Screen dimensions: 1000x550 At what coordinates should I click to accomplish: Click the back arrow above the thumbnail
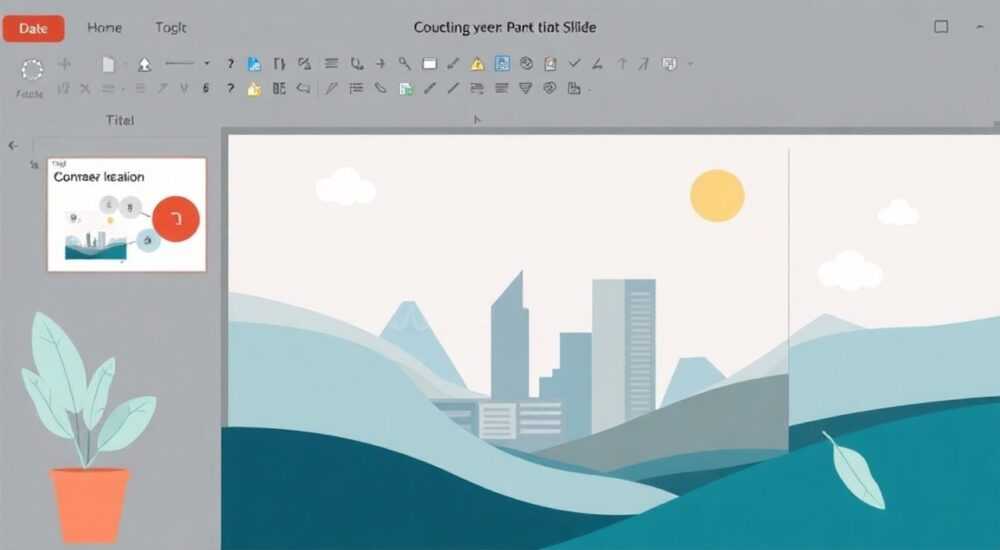pyautogui.click(x=13, y=145)
